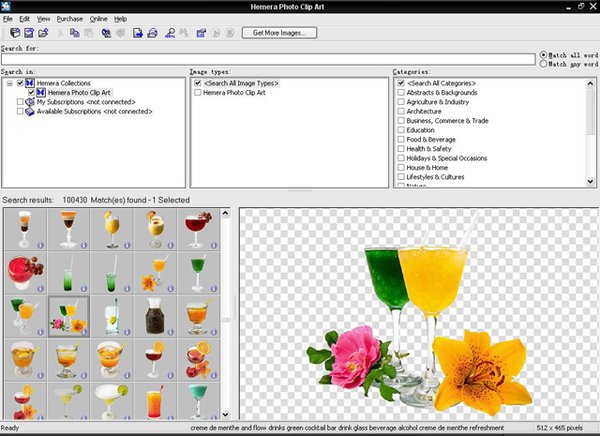Viewport: 600px width, 436px height.
Task: Click the Business, Commerce & Trade label
Action: 447,121
